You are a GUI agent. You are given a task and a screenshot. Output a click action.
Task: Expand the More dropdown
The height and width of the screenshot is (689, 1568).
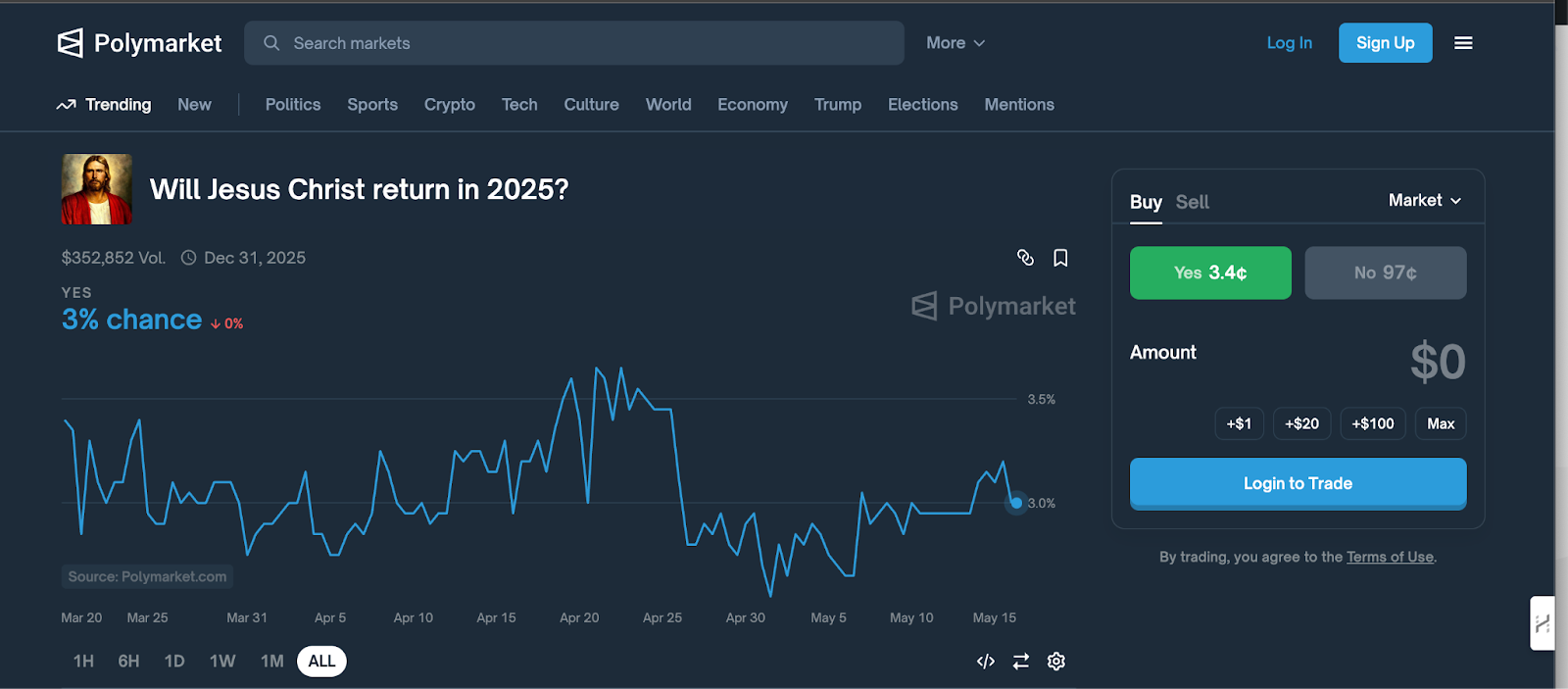(x=955, y=43)
